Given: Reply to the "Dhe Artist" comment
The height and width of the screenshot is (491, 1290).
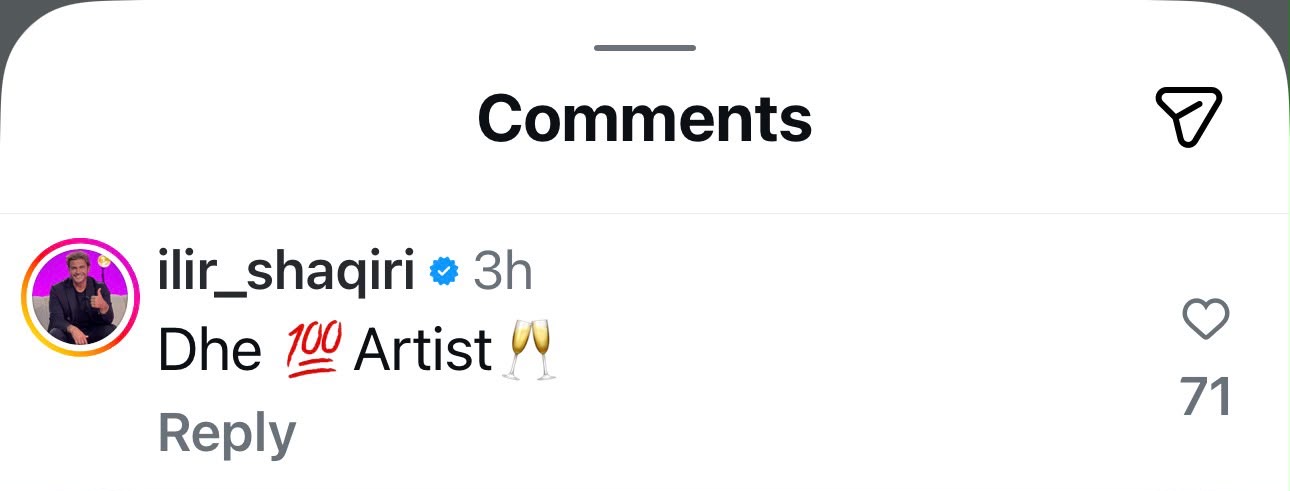Looking at the screenshot, I should [x=227, y=433].
